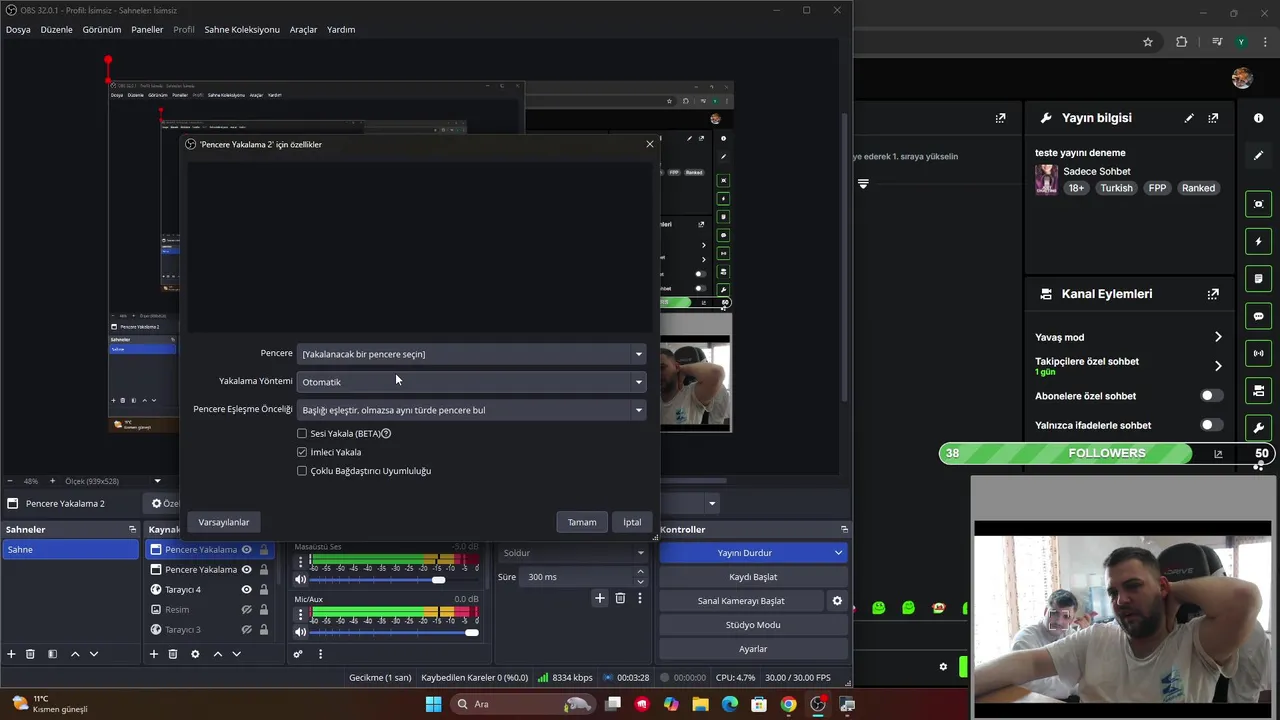Mute the Mic/Aux speaker icon
1280x720 pixels.
click(x=300, y=632)
